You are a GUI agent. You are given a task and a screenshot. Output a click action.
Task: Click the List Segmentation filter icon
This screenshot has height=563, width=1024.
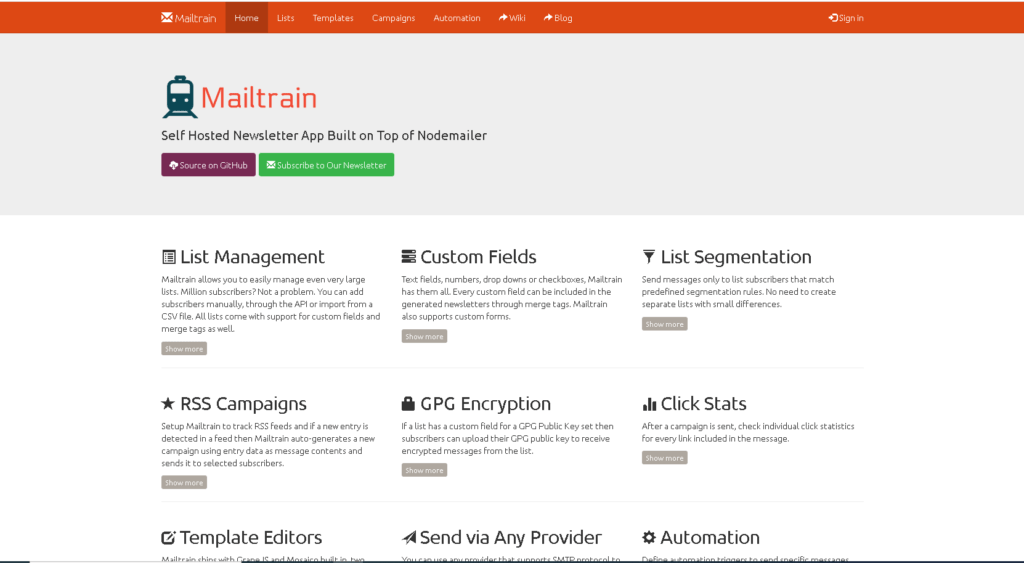click(648, 256)
